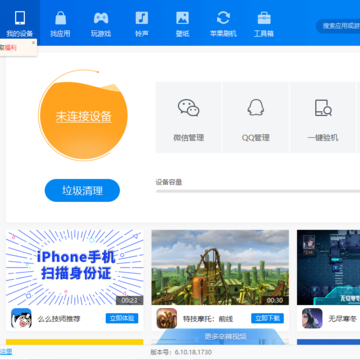Screen dimensions: 360x360
Task: Open the 工具箱 tab
Action: pyautogui.click(x=264, y=23)
